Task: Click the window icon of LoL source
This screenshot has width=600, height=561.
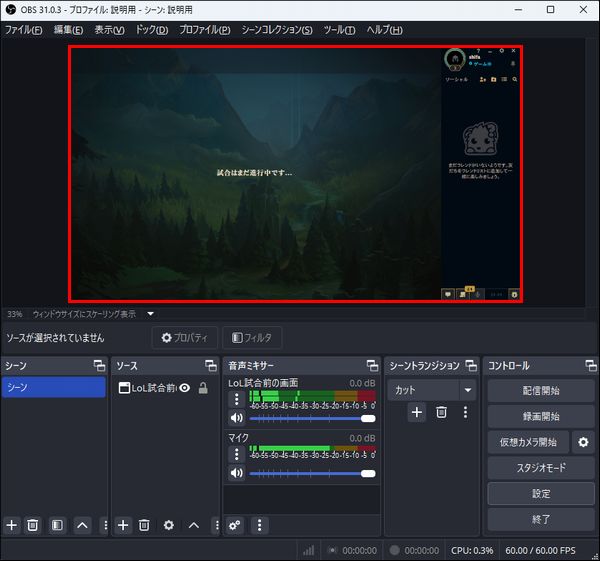Action: [124, 388]
